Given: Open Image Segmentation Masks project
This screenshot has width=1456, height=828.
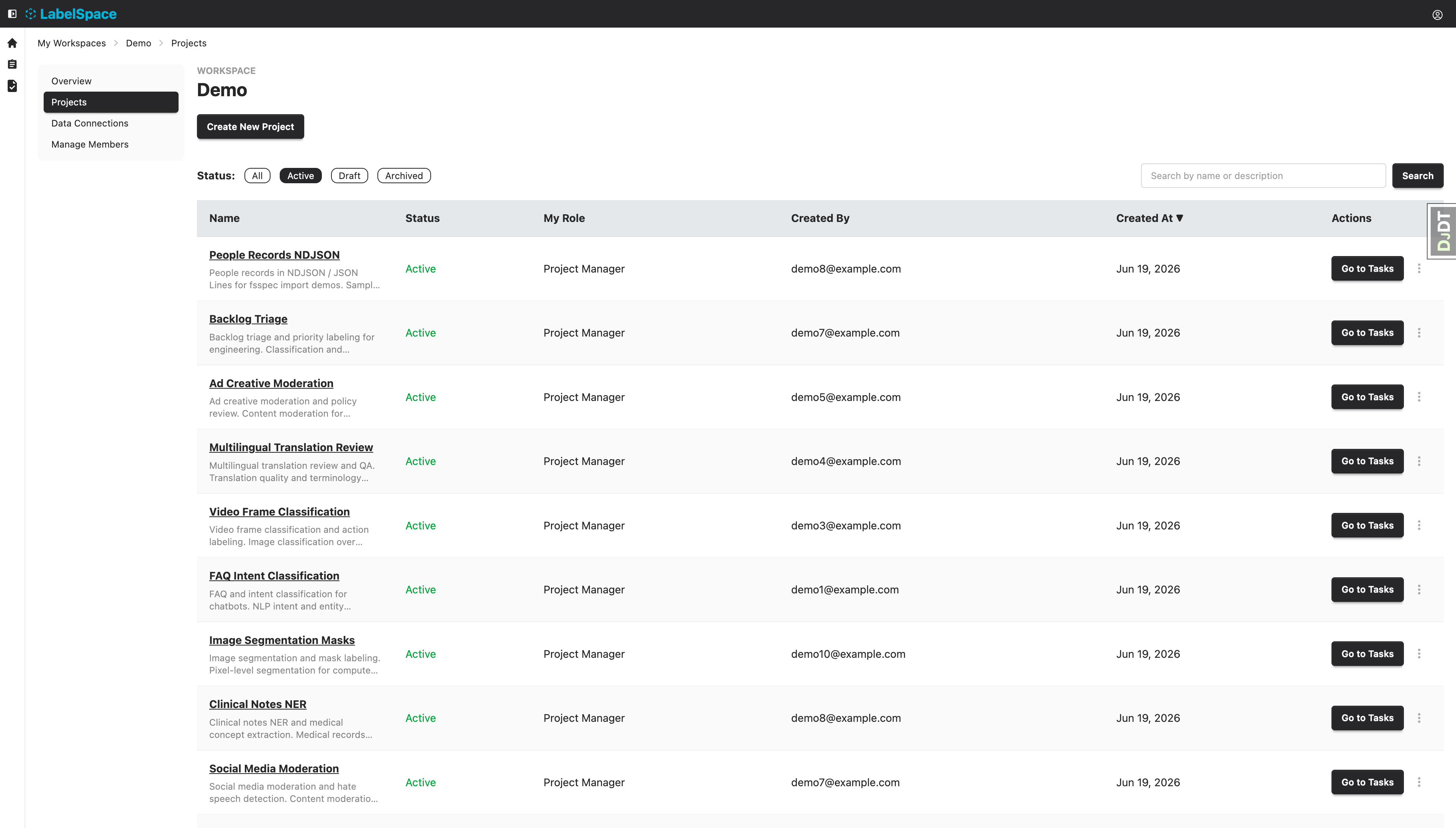Looking at the screenshot, I should [282, 640].
